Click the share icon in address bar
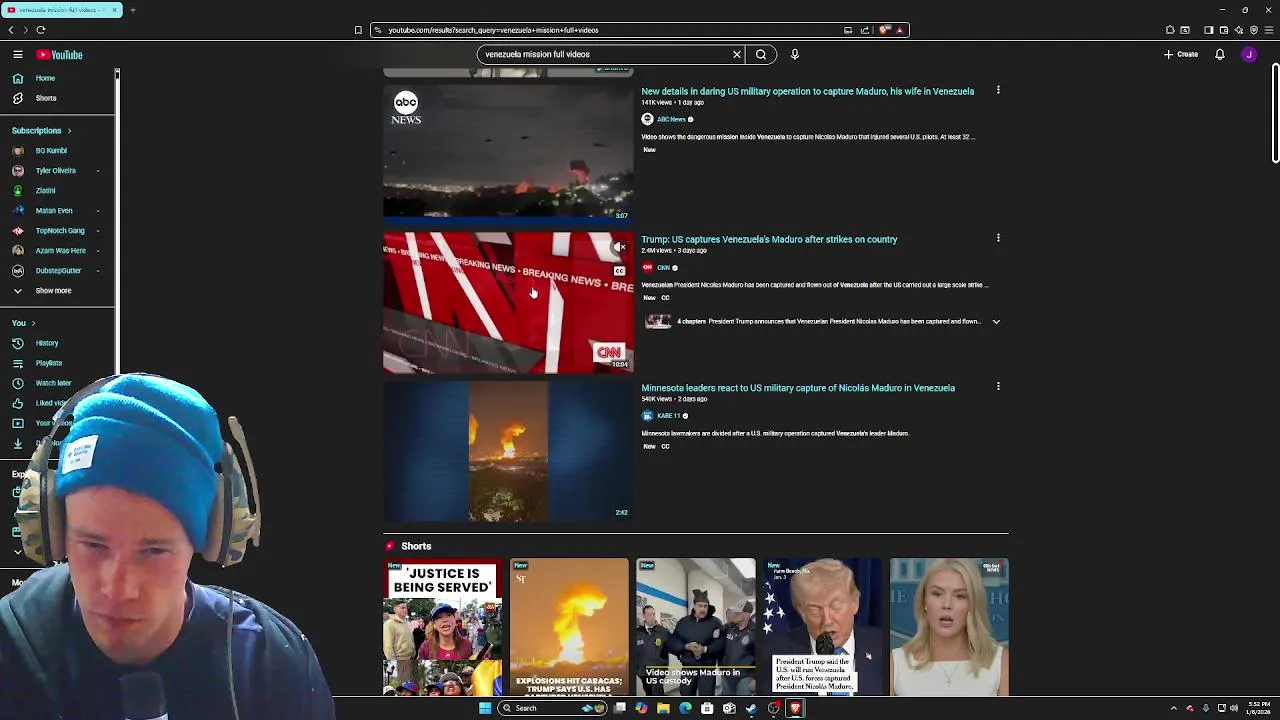This screenshot has height=720, width=1280. 865,30
